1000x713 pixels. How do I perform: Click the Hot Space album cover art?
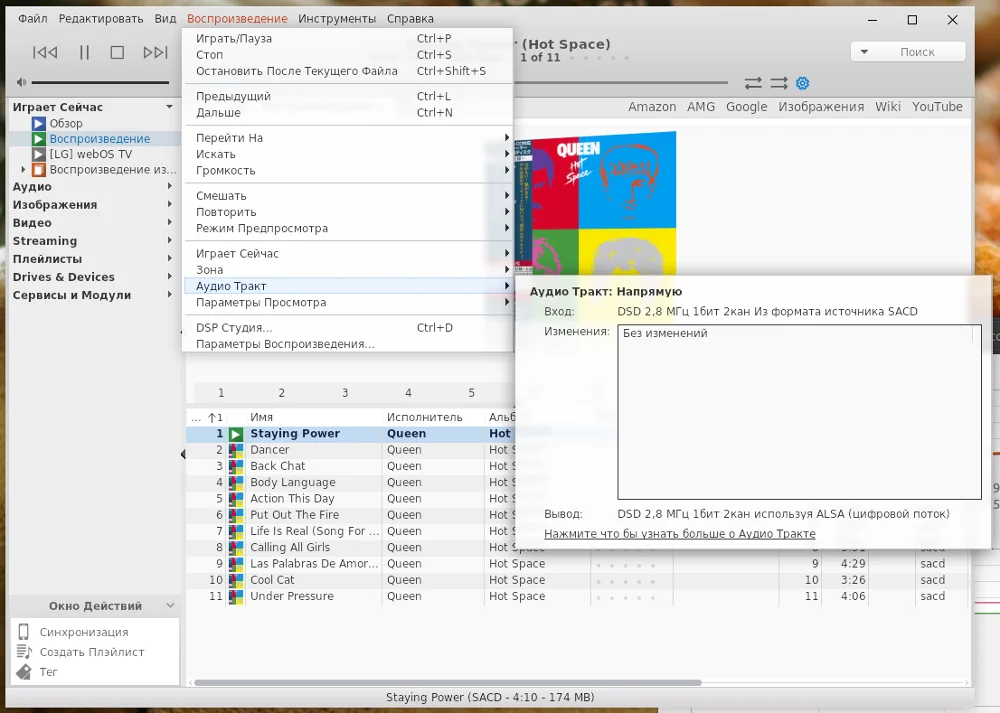pyautogui.click(x=595, y=203)
